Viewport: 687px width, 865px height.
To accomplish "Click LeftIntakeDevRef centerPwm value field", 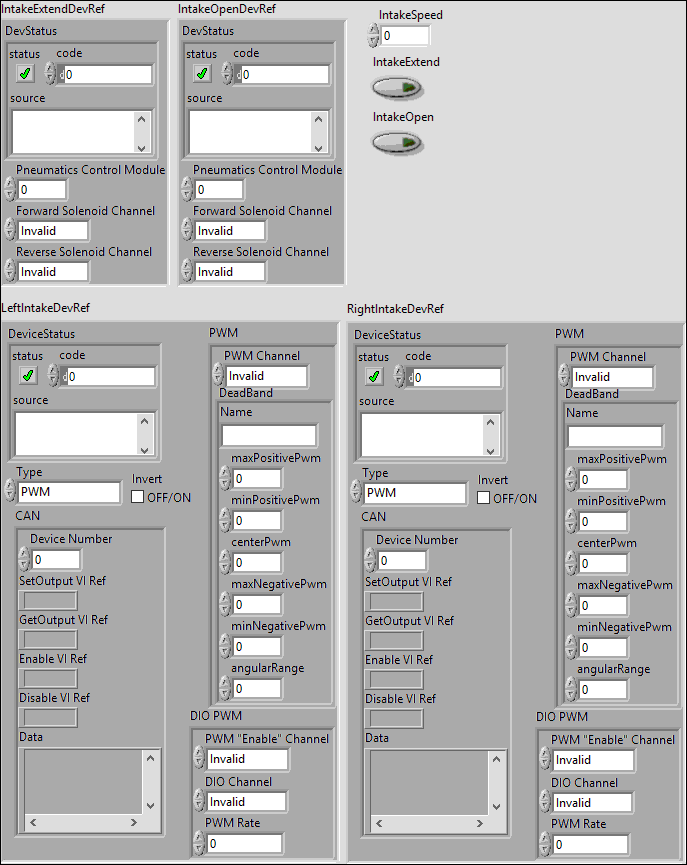I will click(x=257, y=562).
